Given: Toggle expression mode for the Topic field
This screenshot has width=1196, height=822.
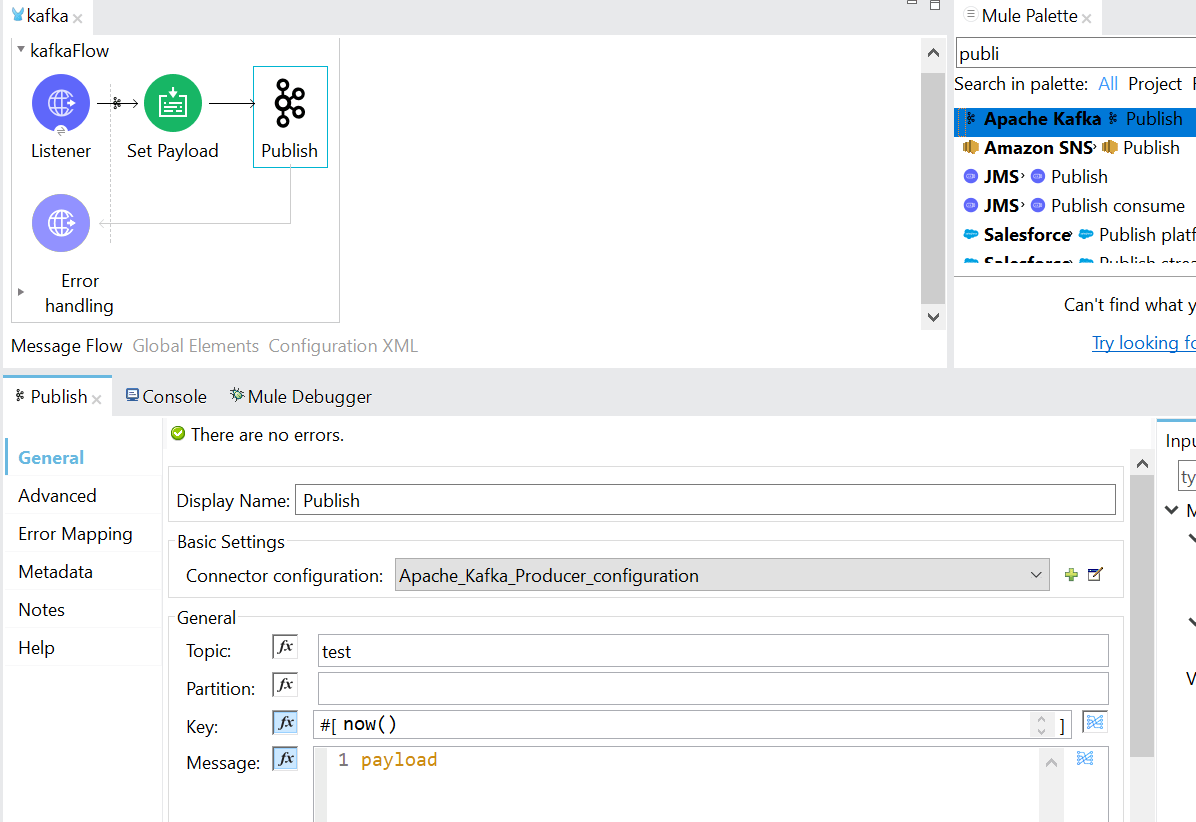Looking at the screenshot, I should click(x=284, y=646).
